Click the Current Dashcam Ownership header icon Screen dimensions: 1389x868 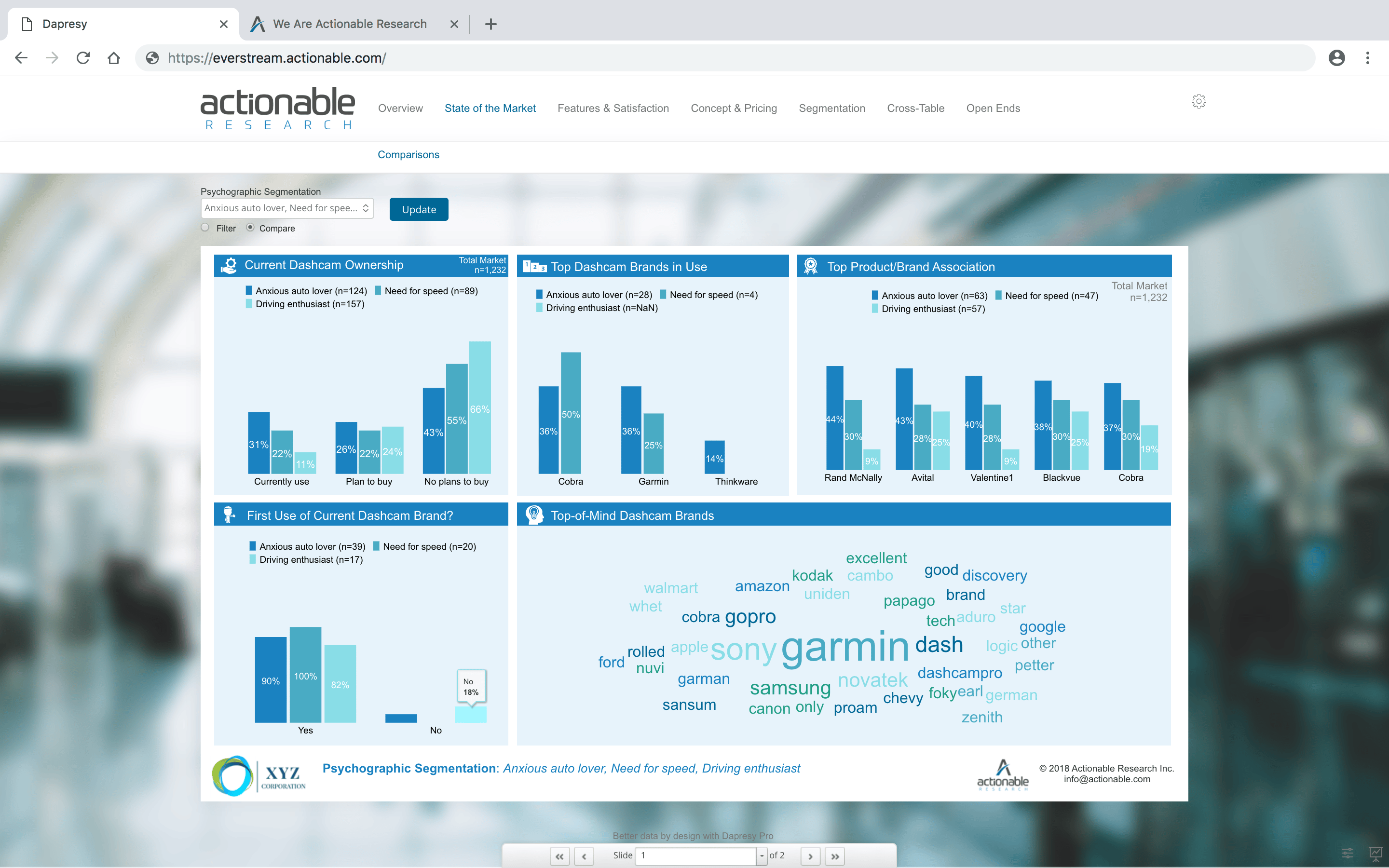(x=229, y=265)
